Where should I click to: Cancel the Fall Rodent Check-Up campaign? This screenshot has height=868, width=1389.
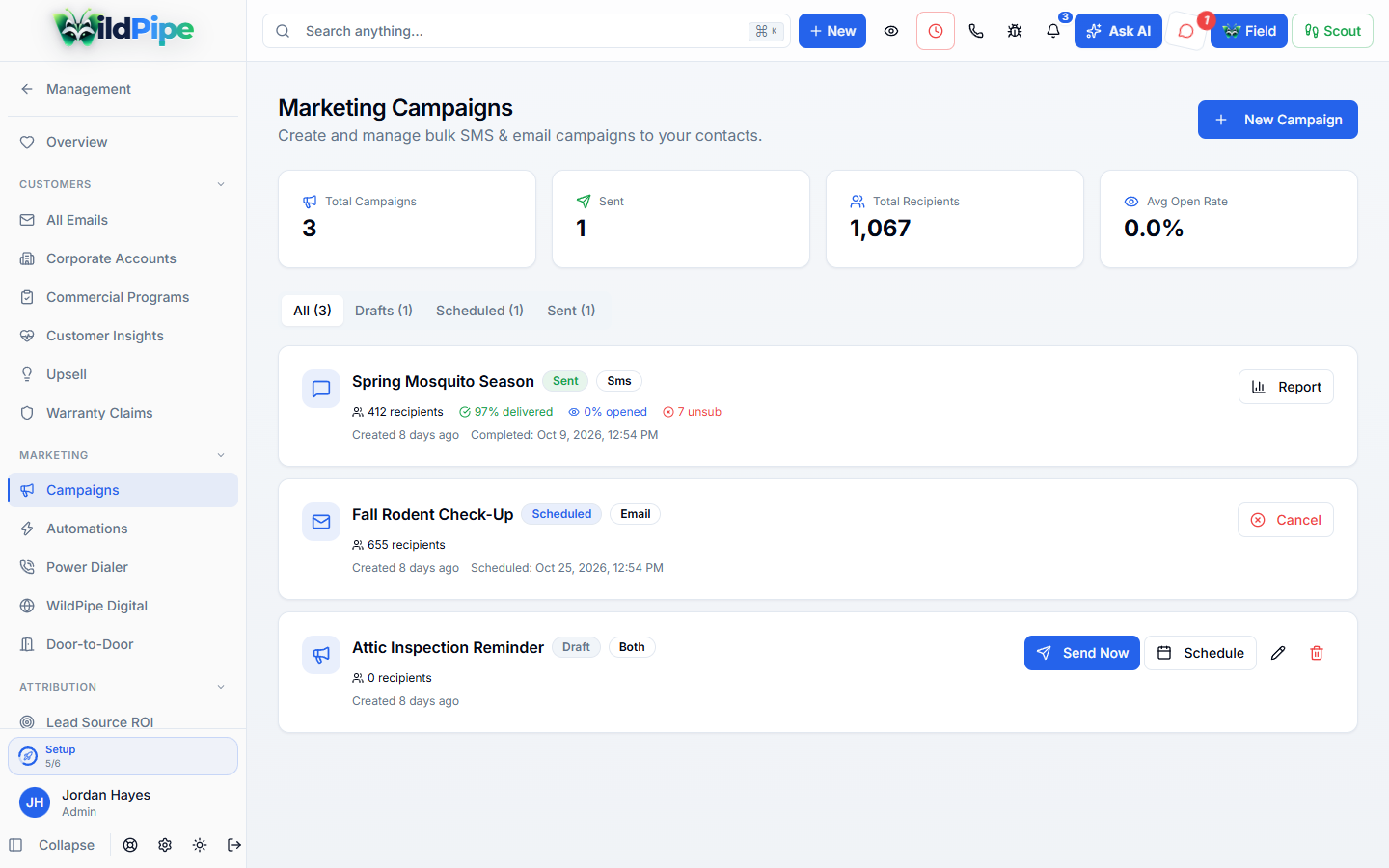point(1286,520)
